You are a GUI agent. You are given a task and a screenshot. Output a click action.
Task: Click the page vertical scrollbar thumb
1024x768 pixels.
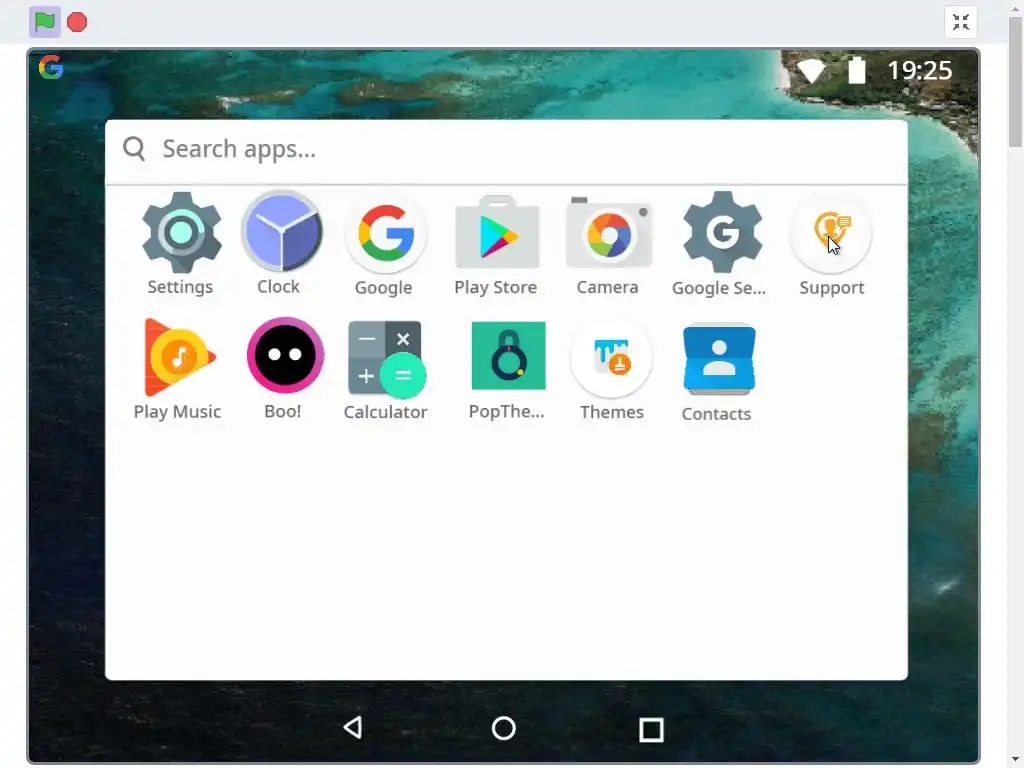pyautogui.click(x=1015, y=83)
